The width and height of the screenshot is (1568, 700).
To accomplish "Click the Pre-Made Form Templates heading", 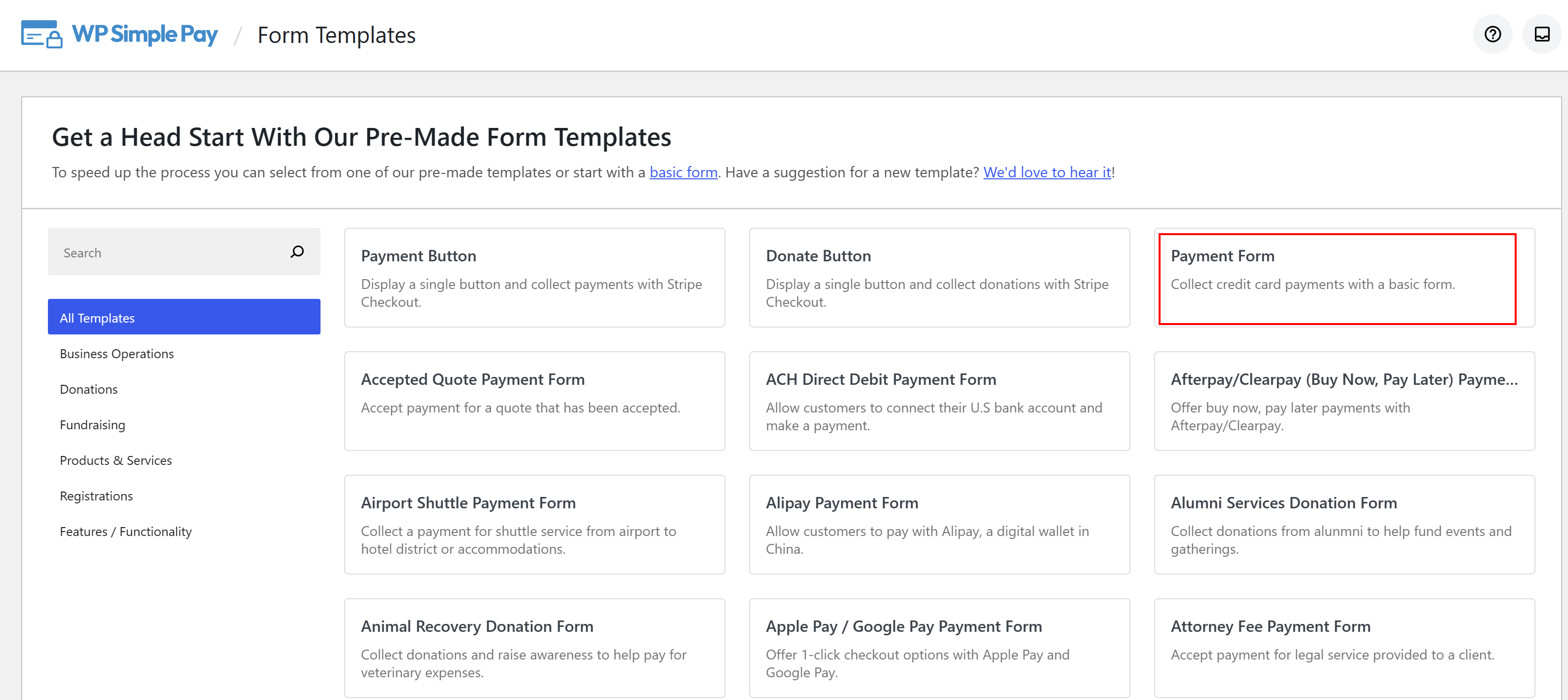I will pos(362,137).
